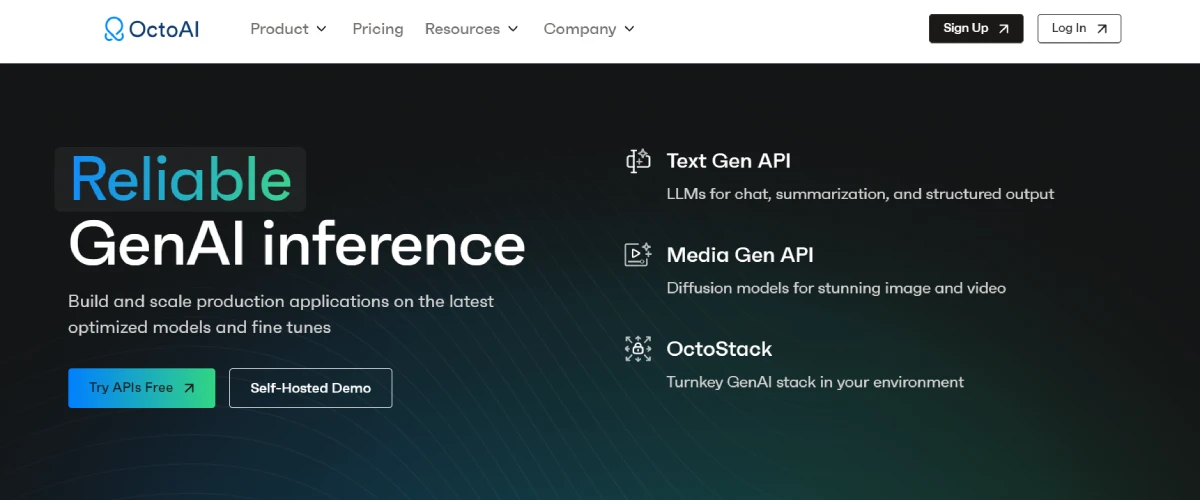Open the Text Gen API heading link

(x=728, y=161)
